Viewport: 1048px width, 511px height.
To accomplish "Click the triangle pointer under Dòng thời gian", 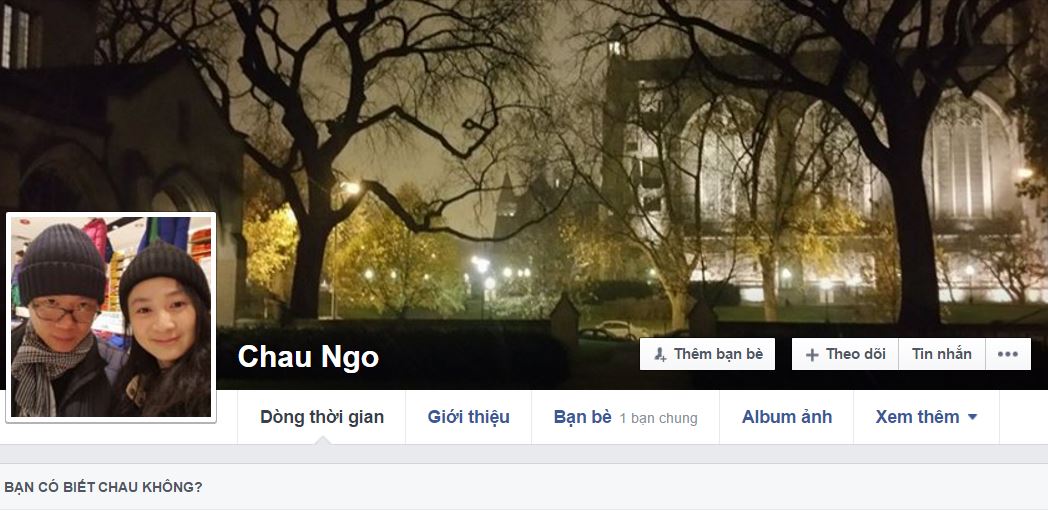I will [x=322, y=440].
